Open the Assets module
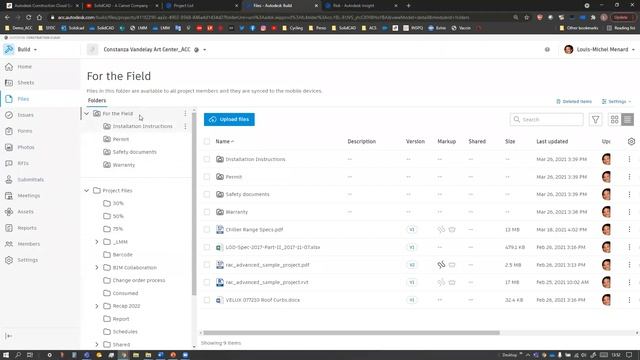This screenshot has width=640, height=360. pyautogui.click(x=25, y=212)
